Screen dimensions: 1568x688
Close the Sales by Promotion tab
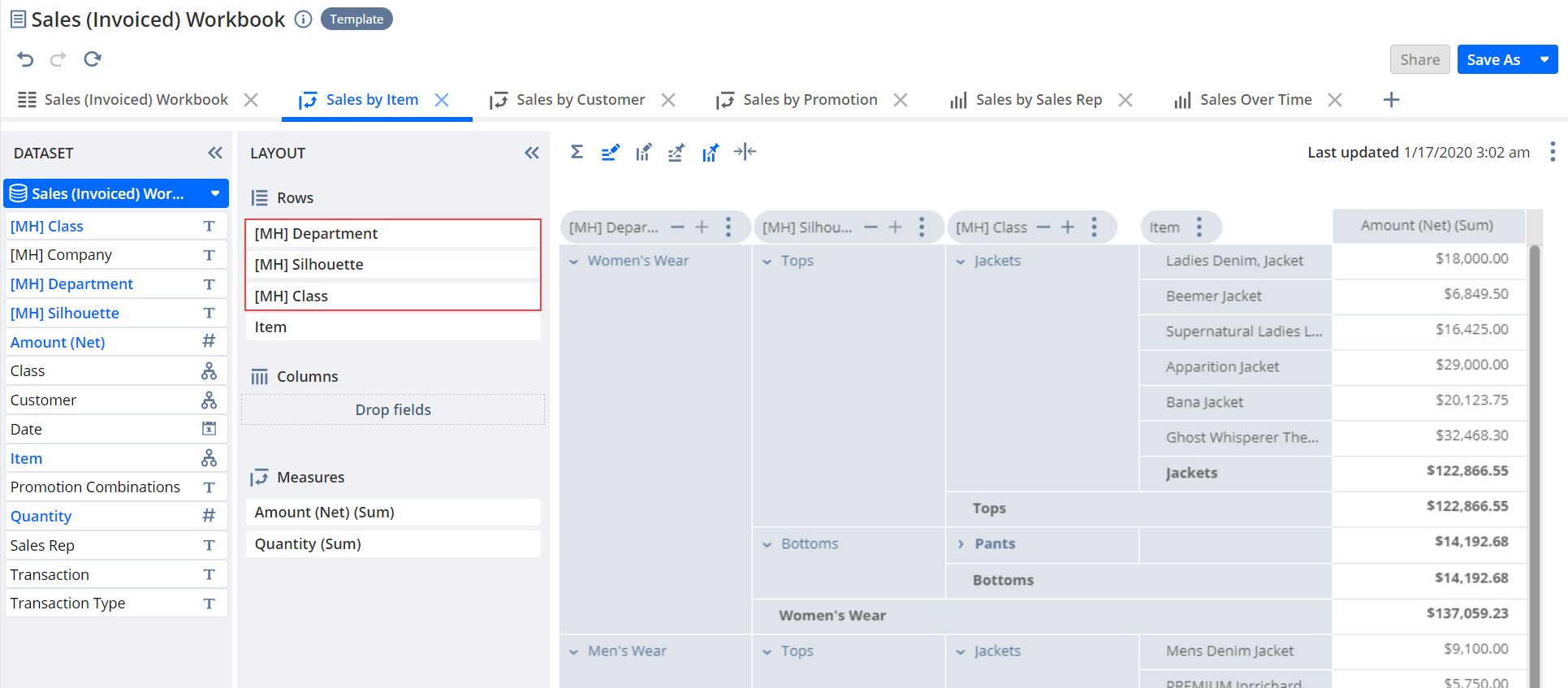901,100
